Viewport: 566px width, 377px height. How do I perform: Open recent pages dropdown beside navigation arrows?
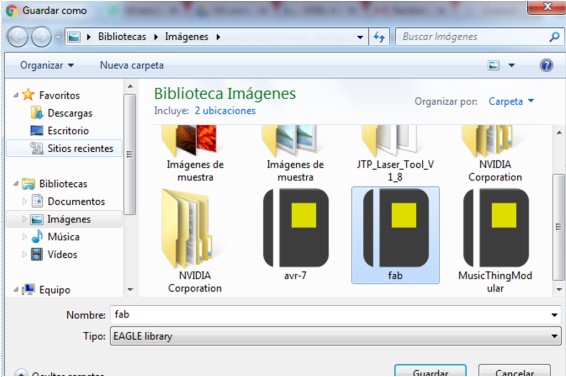pyautogui.click(x=58, y=37)
